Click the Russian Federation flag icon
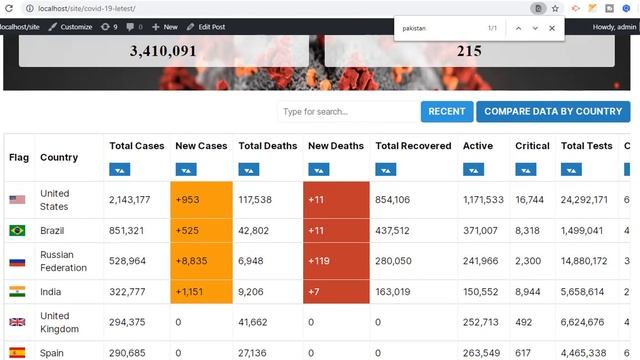640x360 pixels. point(17,261)
